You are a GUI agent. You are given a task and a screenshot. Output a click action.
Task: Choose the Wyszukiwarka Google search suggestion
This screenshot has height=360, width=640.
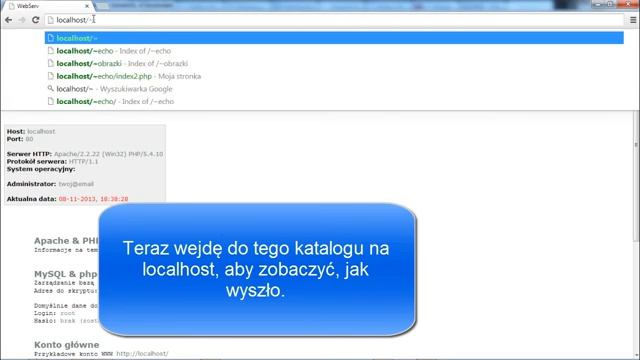click(x=334, y=89)
